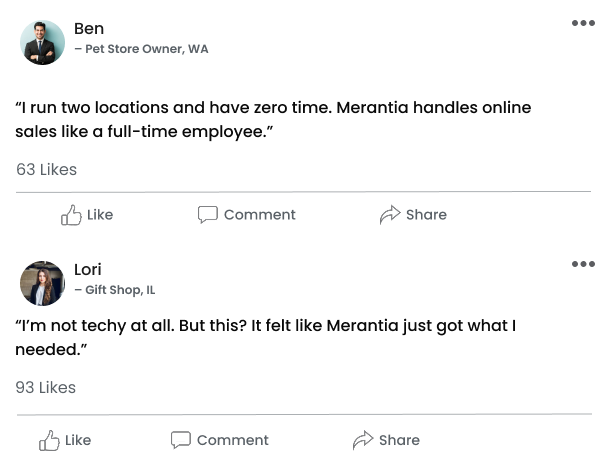Click the share arrow icon on Lori's post
This screenshot has width=605, height=467.
click(x=363, y=441)
